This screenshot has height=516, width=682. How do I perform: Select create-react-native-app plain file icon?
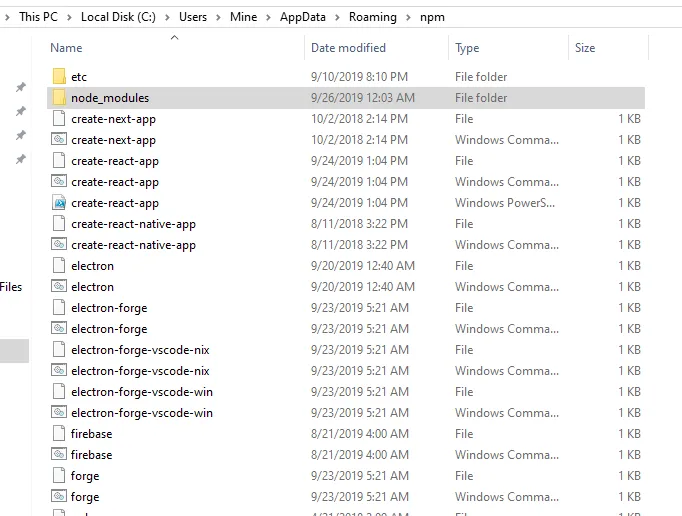click(59, 223)
